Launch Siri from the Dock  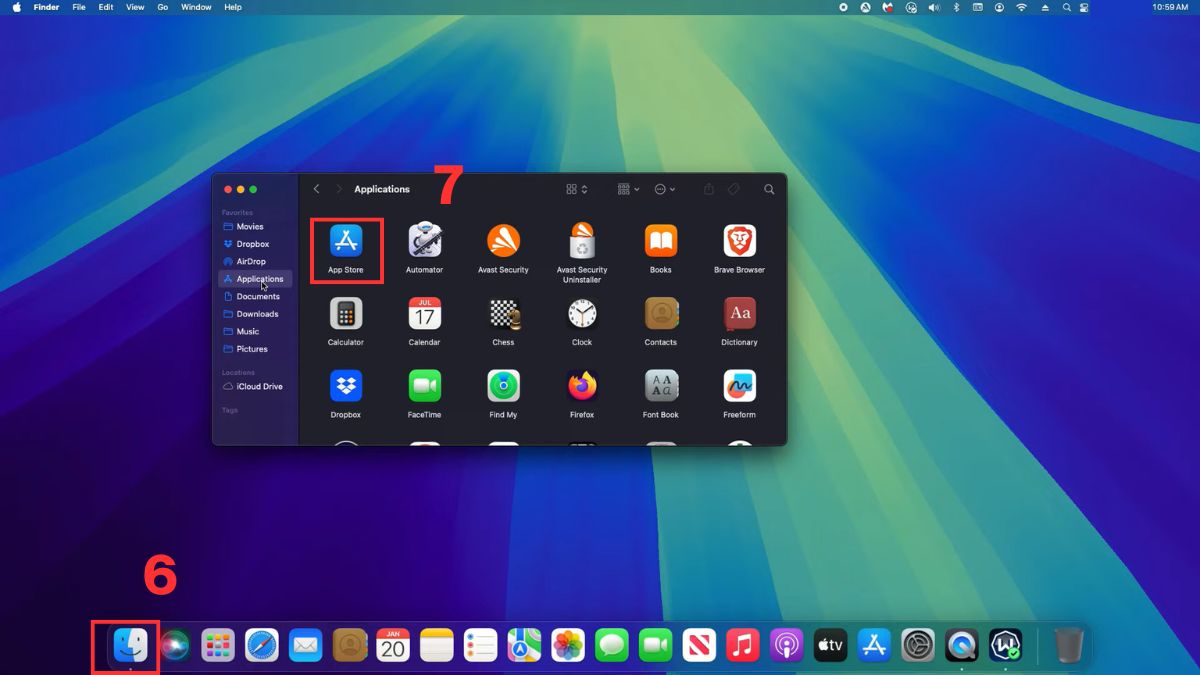pos(175,645)
